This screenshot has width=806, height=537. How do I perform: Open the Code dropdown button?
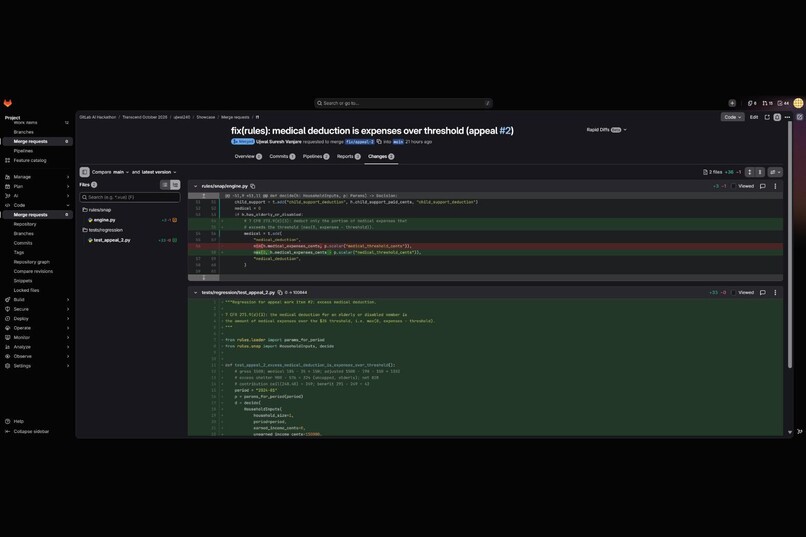(732, 117)
